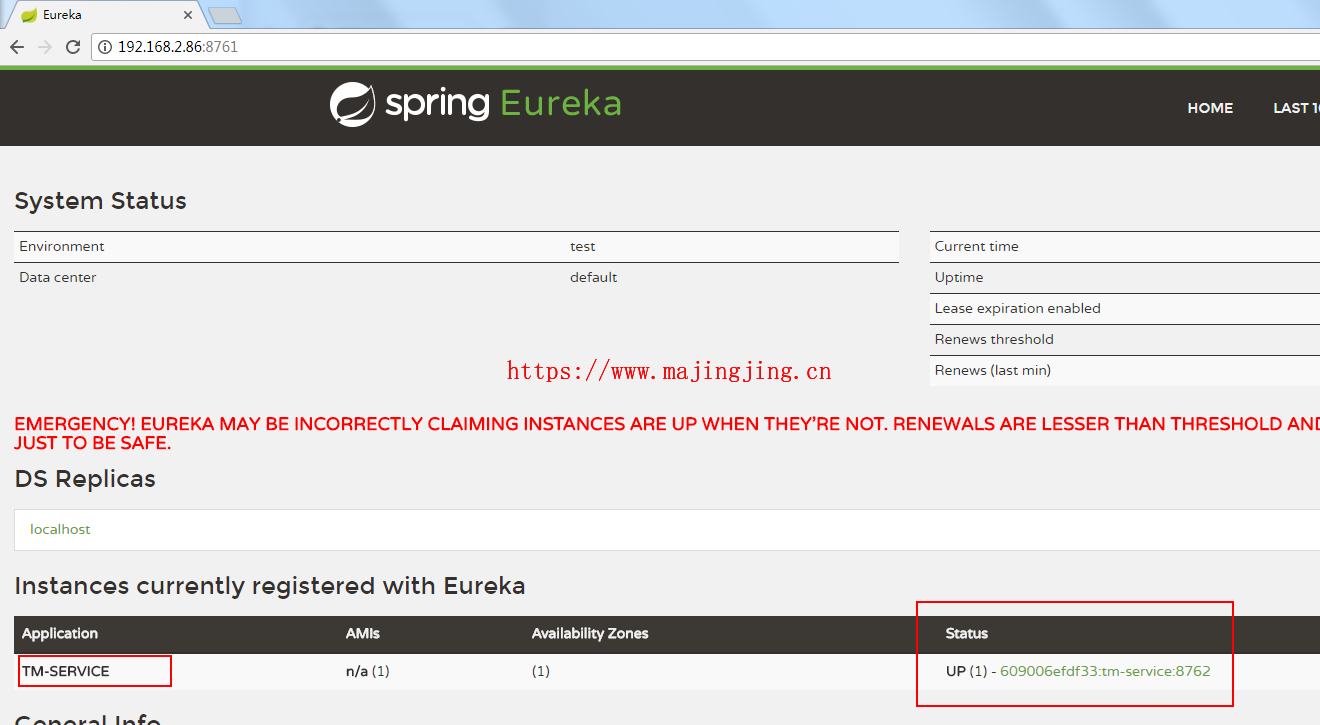Screen dimensions: 1320x725
Task: Click the Status column header
Action: (967, 633)
